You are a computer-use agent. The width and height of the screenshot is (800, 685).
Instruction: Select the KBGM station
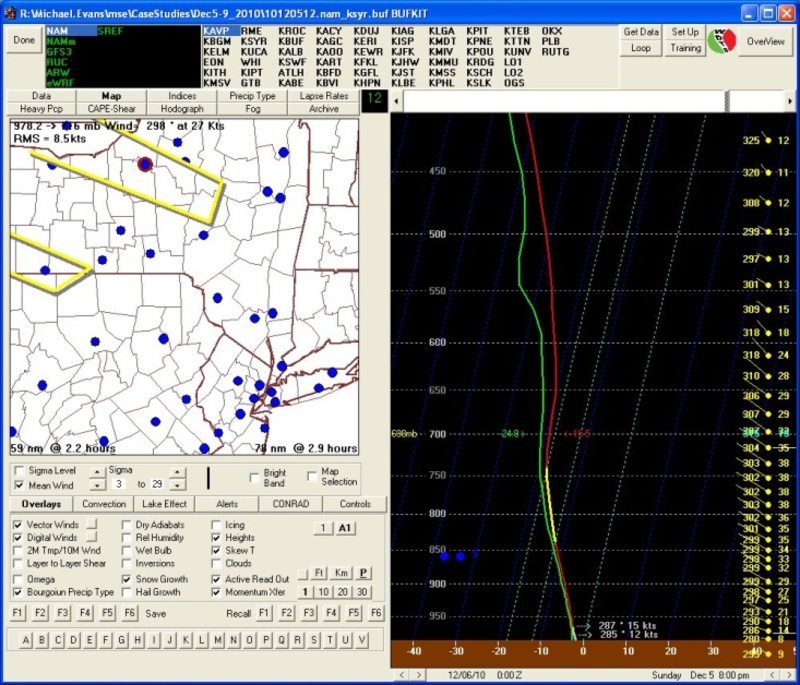pyautogui.click(x=217, y=41)
